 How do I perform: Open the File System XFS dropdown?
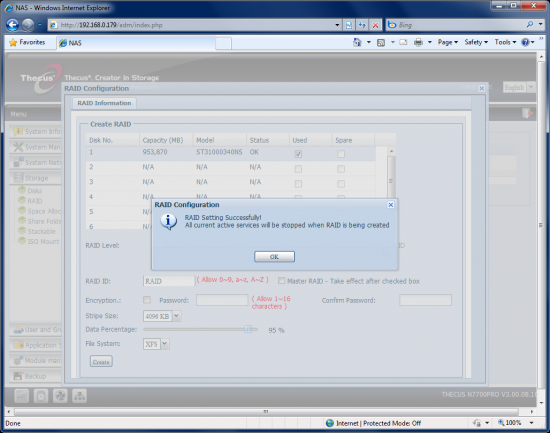[165, 344]
